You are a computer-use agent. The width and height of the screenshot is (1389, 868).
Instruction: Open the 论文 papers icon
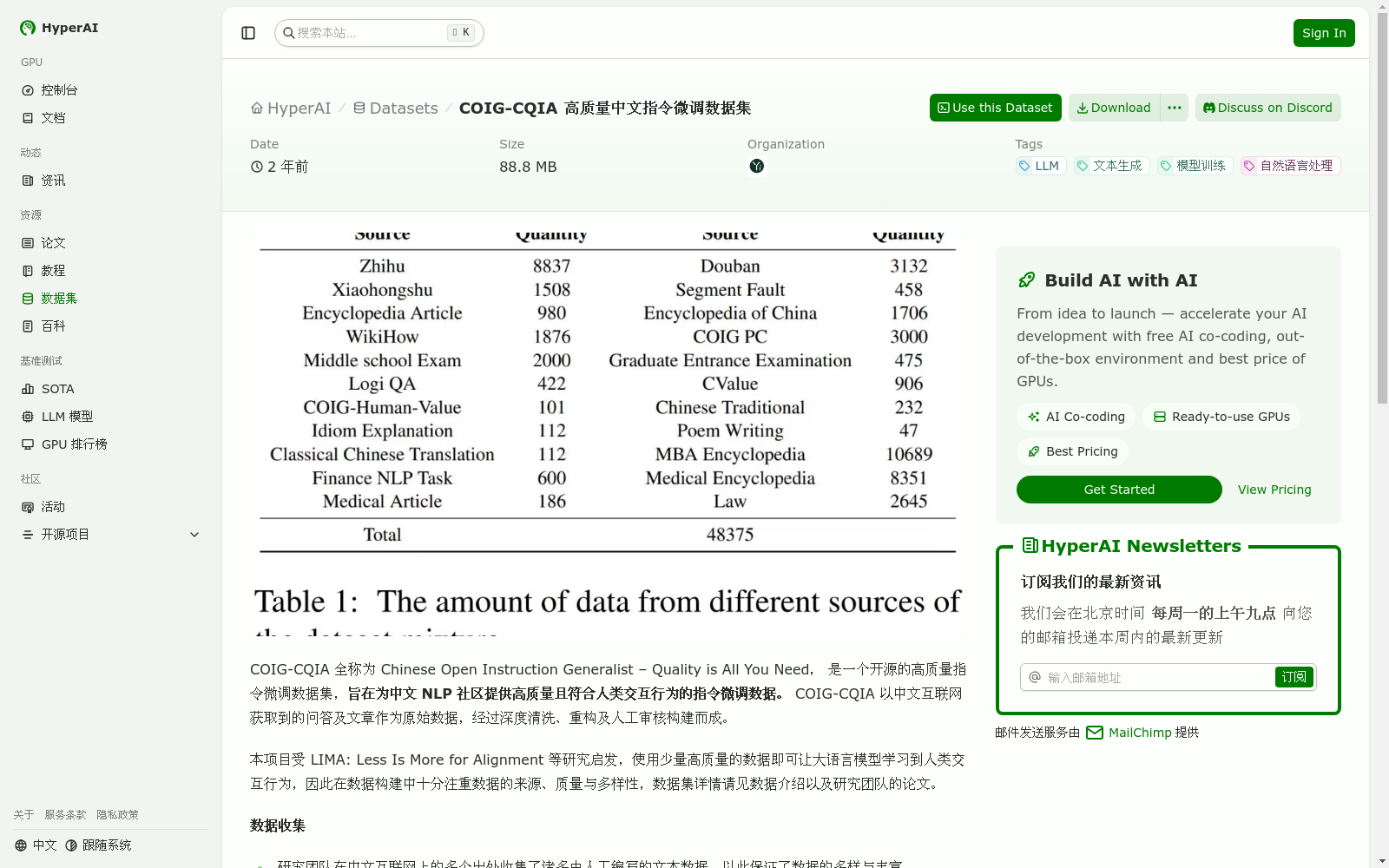[x=28, y=243]
